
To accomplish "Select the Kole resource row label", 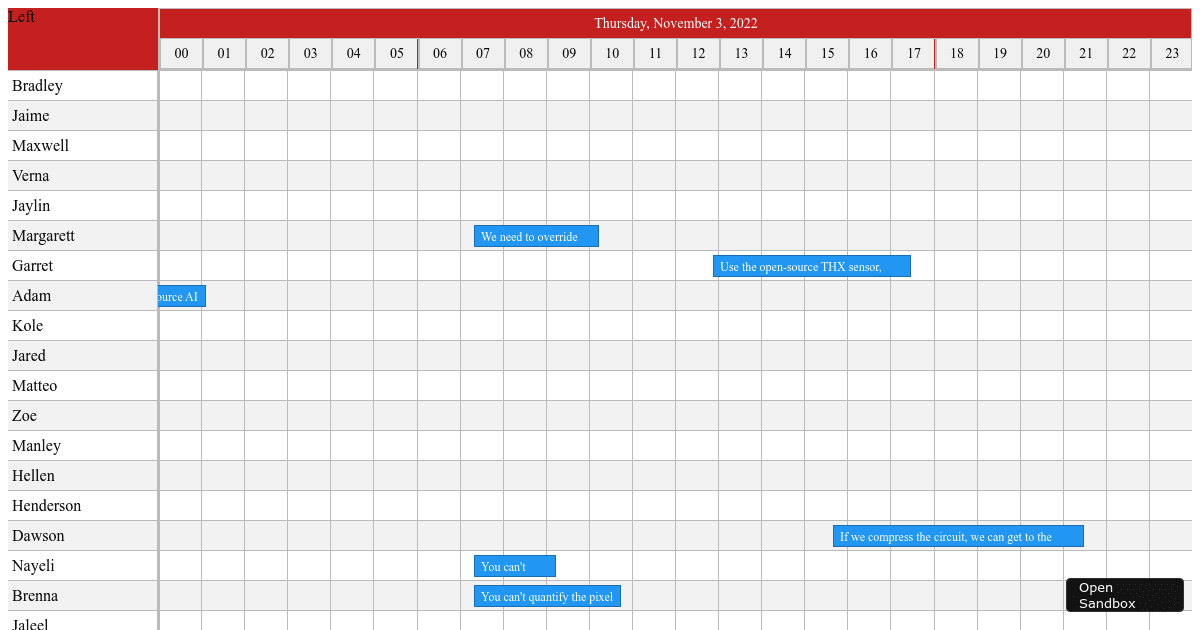I will (x=83, y=326).
